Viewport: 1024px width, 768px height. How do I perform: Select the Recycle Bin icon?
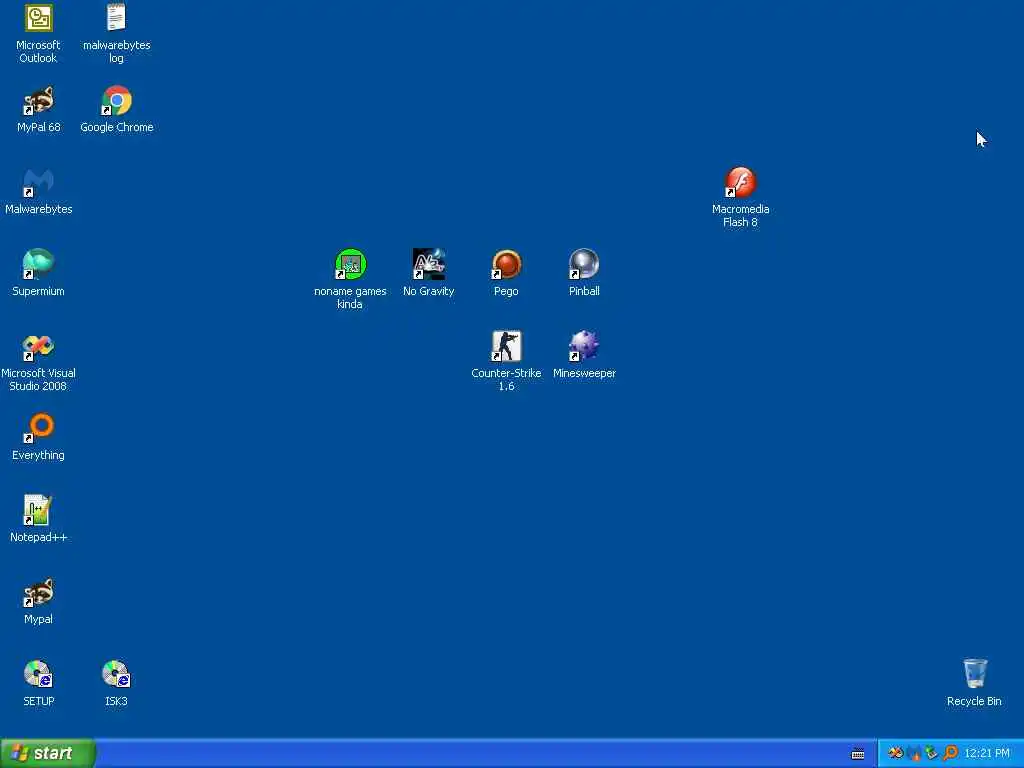pos(974,683)
